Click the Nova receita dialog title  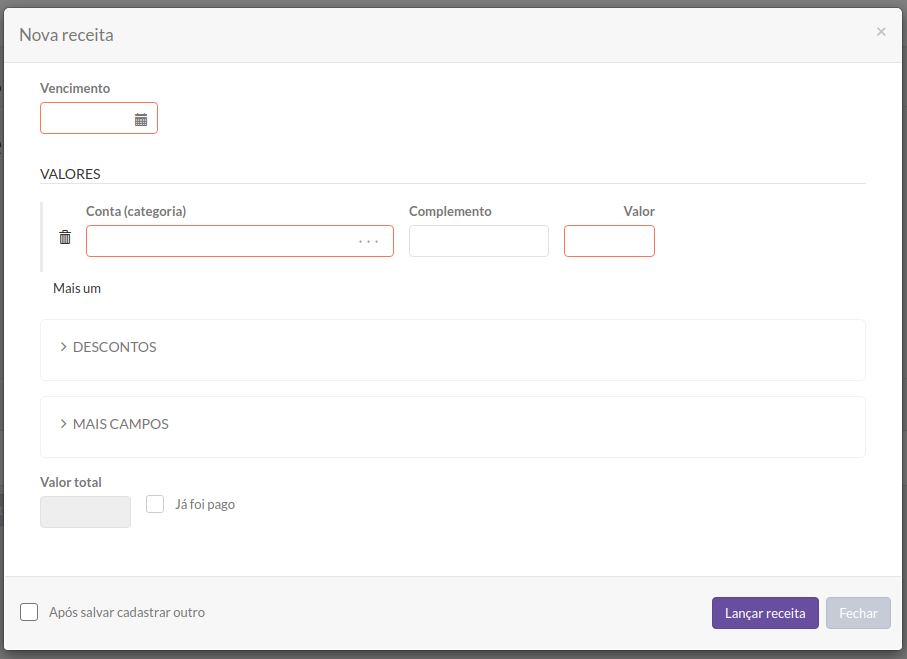[x=66, y=35]
